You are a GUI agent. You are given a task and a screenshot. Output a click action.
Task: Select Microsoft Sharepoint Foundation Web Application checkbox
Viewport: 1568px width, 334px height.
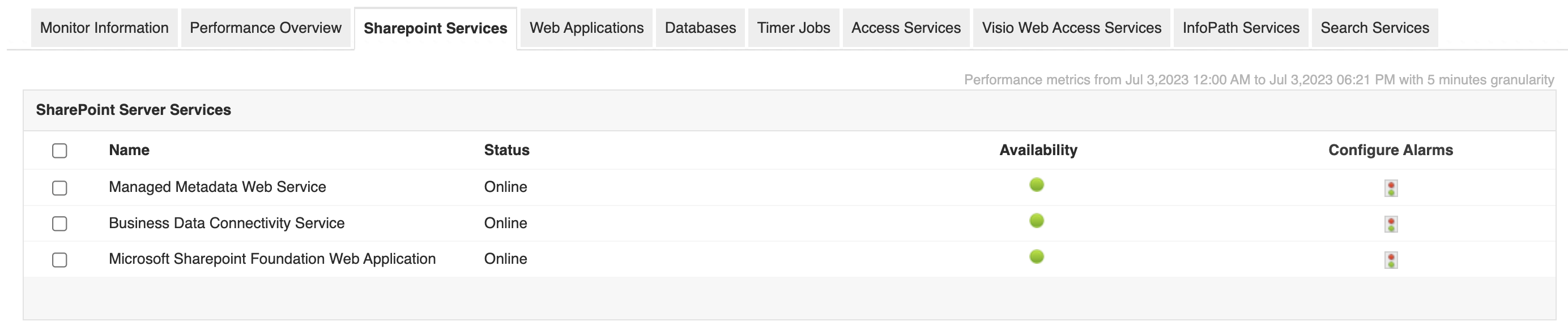tap(59, 260)
